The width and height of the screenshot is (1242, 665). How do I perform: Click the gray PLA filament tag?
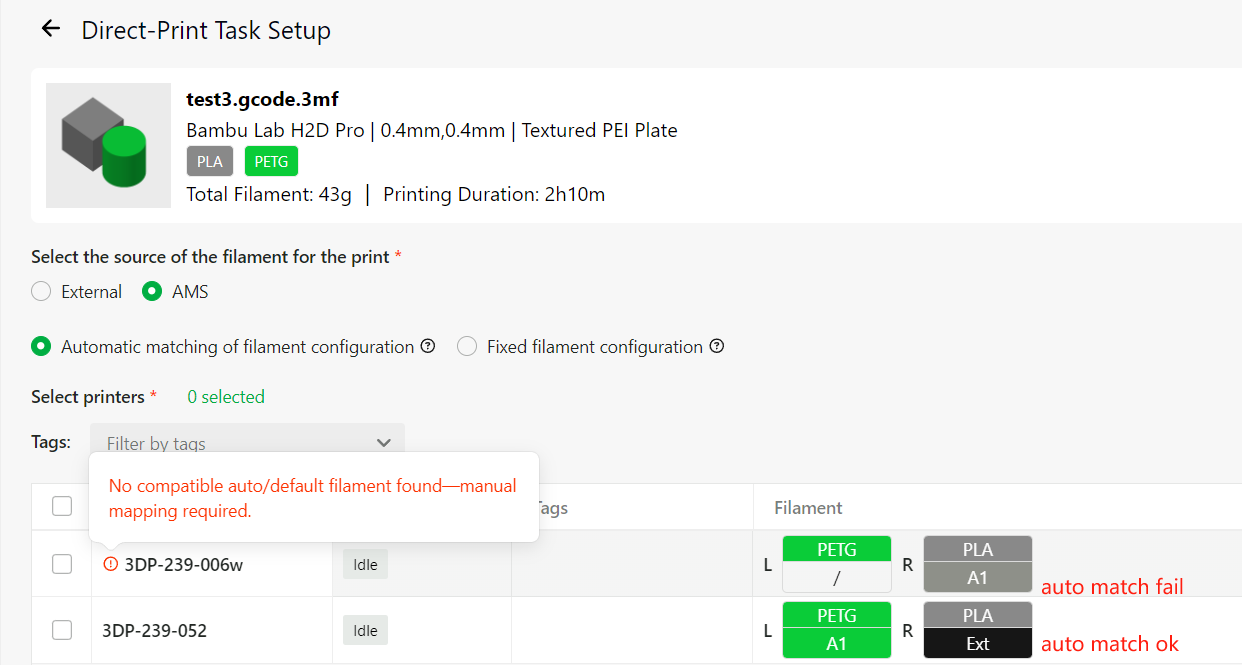210,161
